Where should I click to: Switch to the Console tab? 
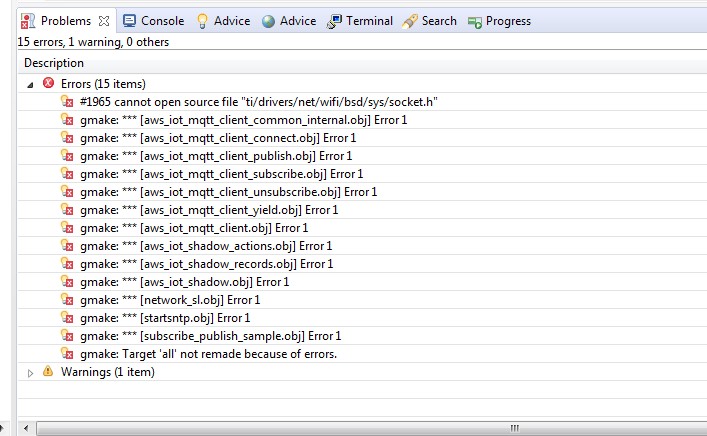click(x=162, y=21)
